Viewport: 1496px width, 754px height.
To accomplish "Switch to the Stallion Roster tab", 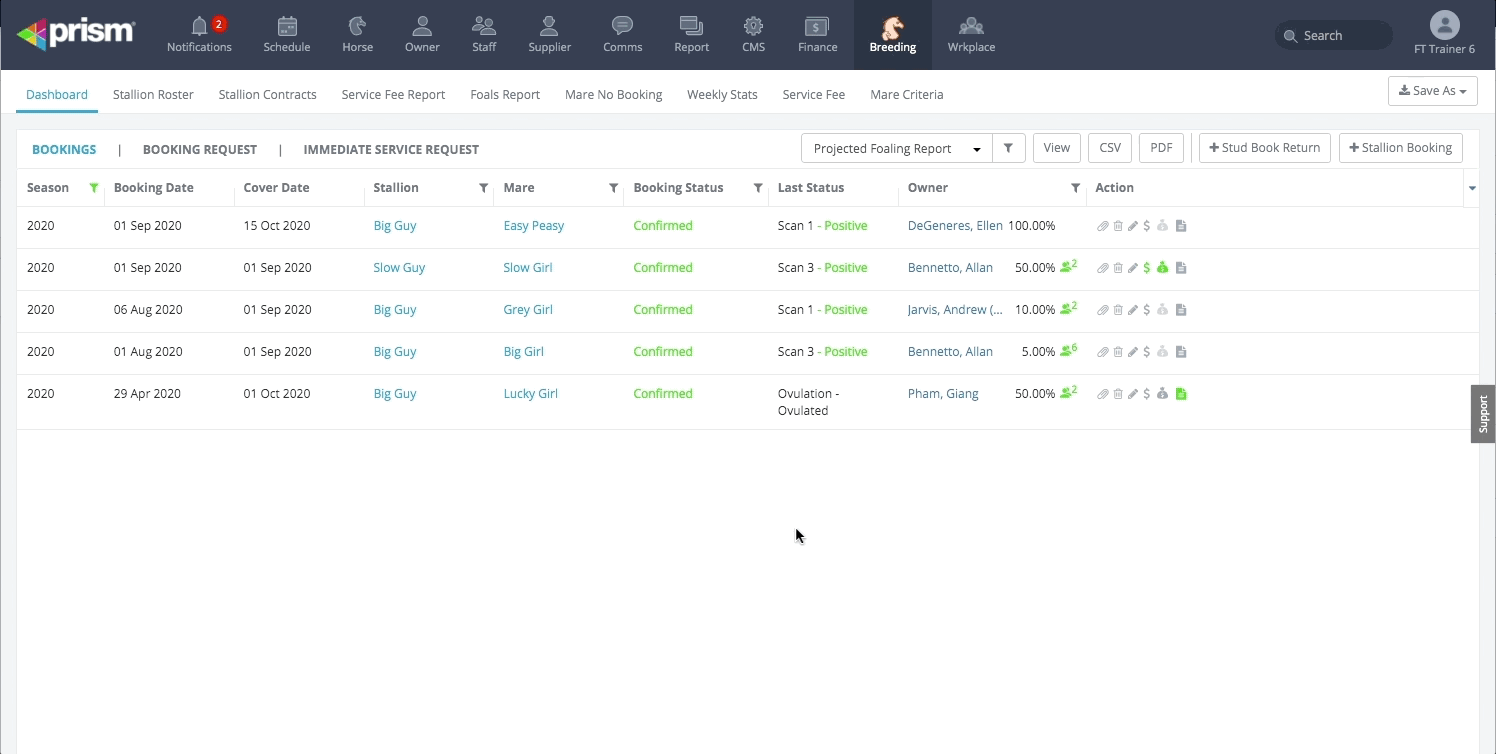I will point(153,94).
